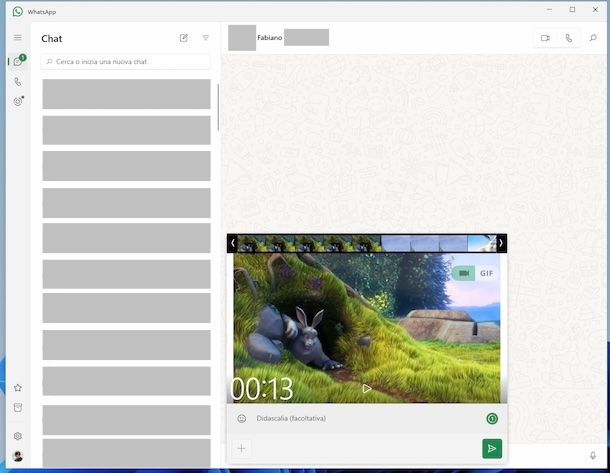Switch to video mode on the toggle

pos(463,273)
